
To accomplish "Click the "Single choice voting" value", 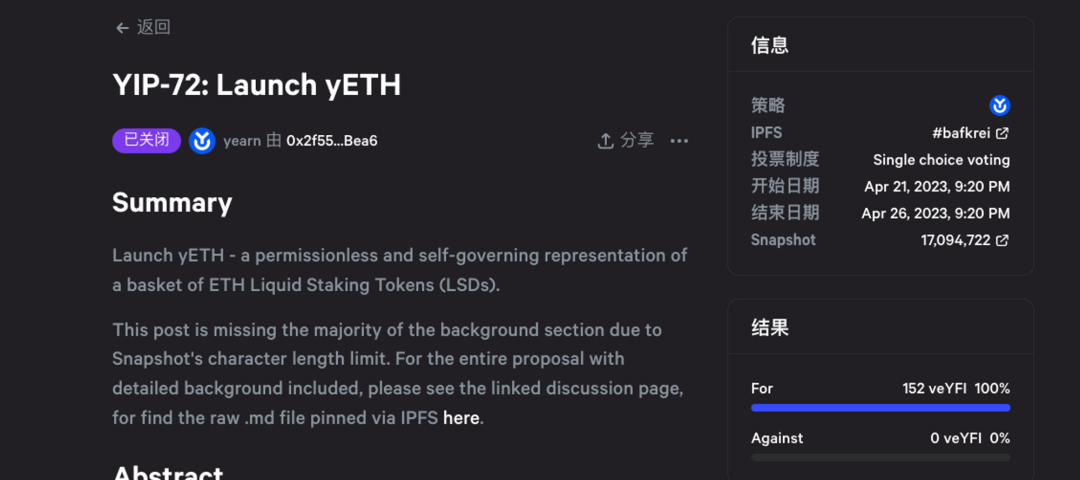I will point(941,160).
